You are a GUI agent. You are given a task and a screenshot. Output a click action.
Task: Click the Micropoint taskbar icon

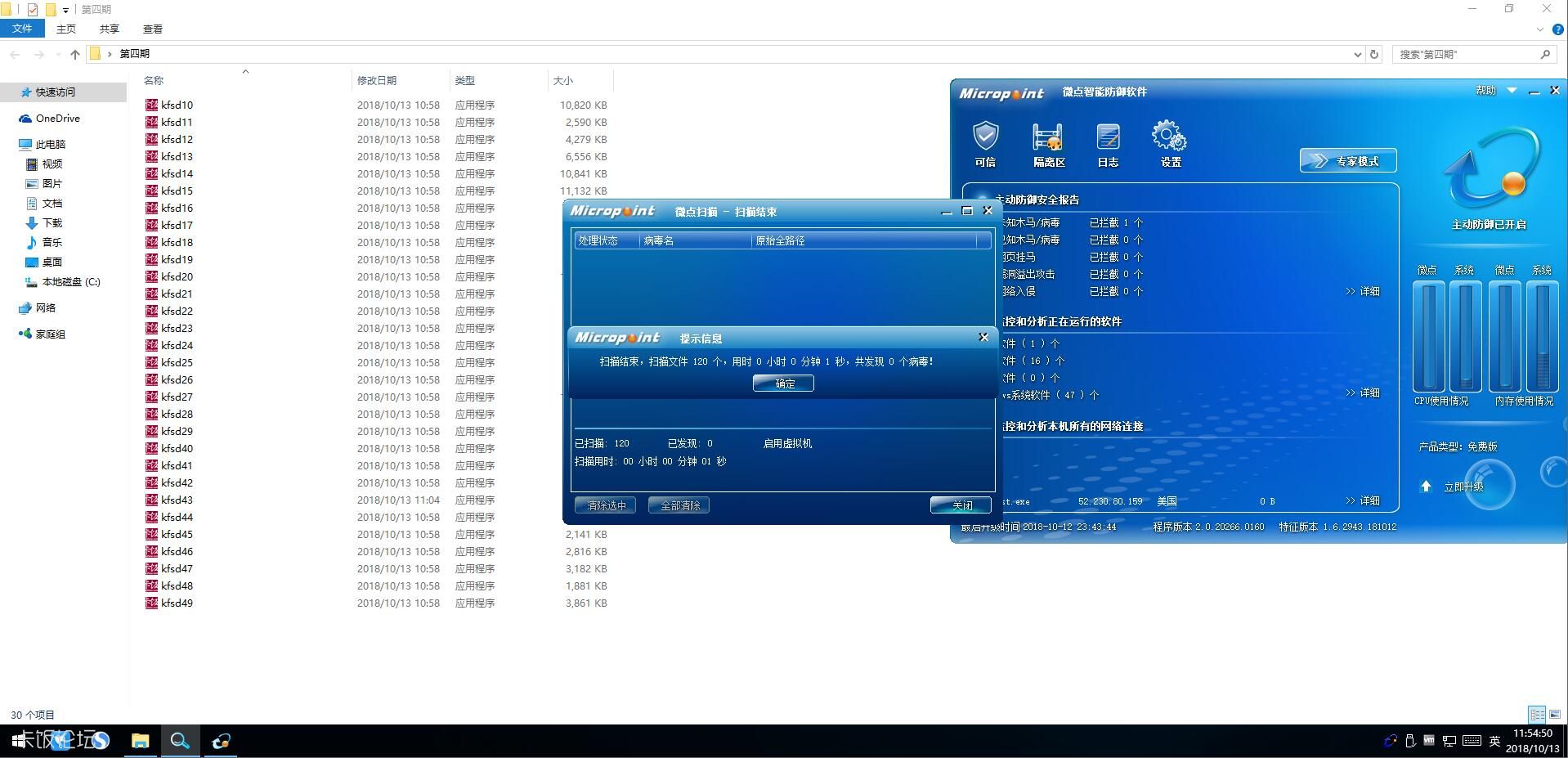[220, 741]
